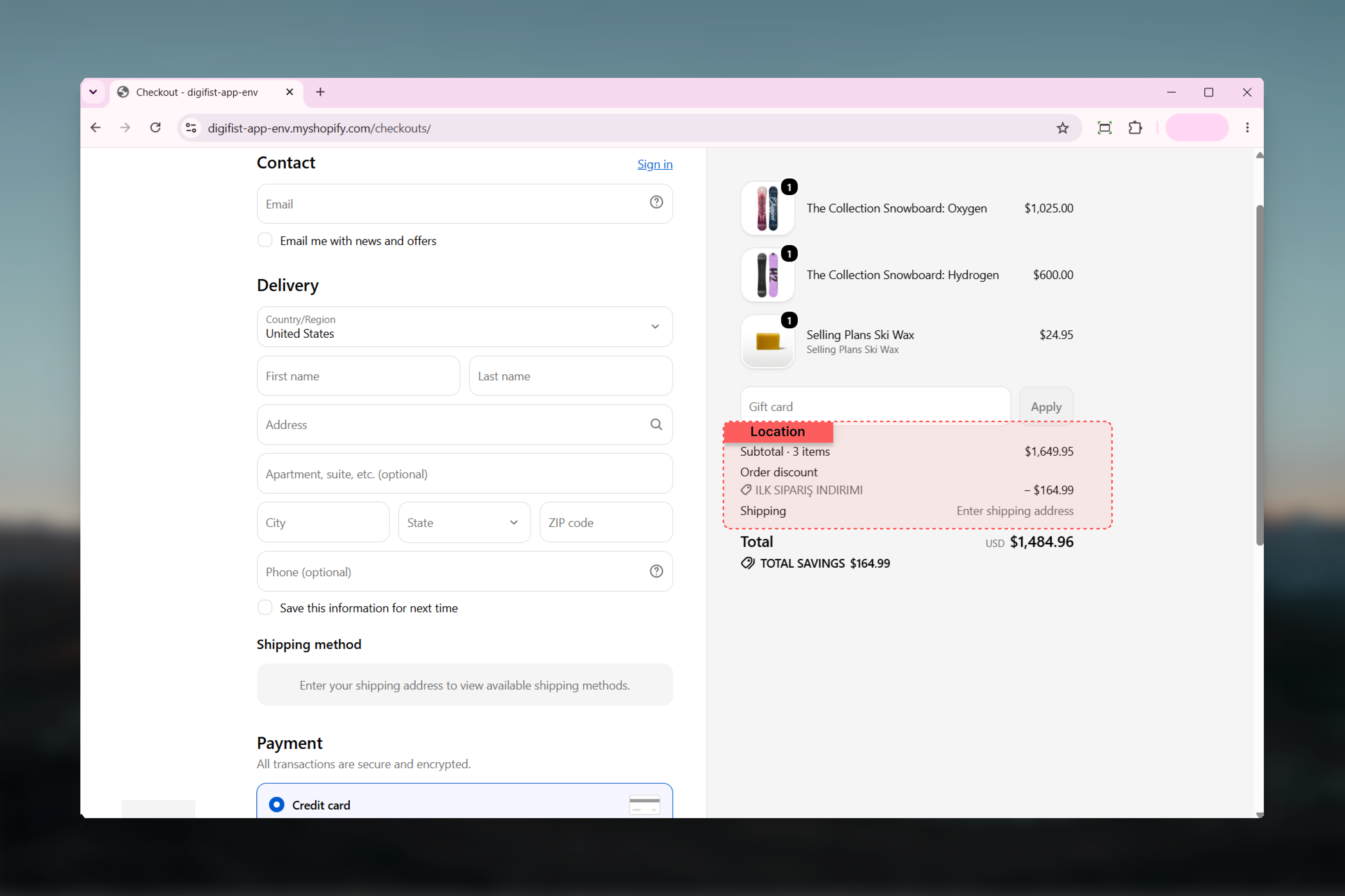Click the $1,484.96 total amount

(x=1042, y=542)
